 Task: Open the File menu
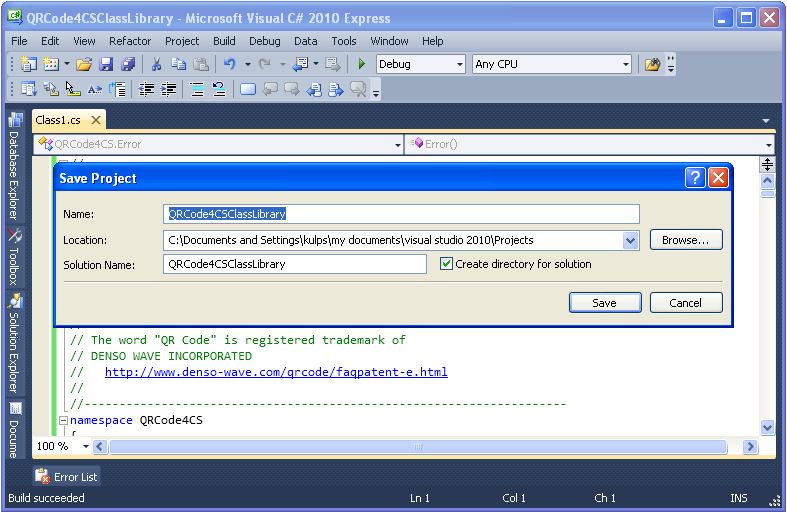[19, 41]
